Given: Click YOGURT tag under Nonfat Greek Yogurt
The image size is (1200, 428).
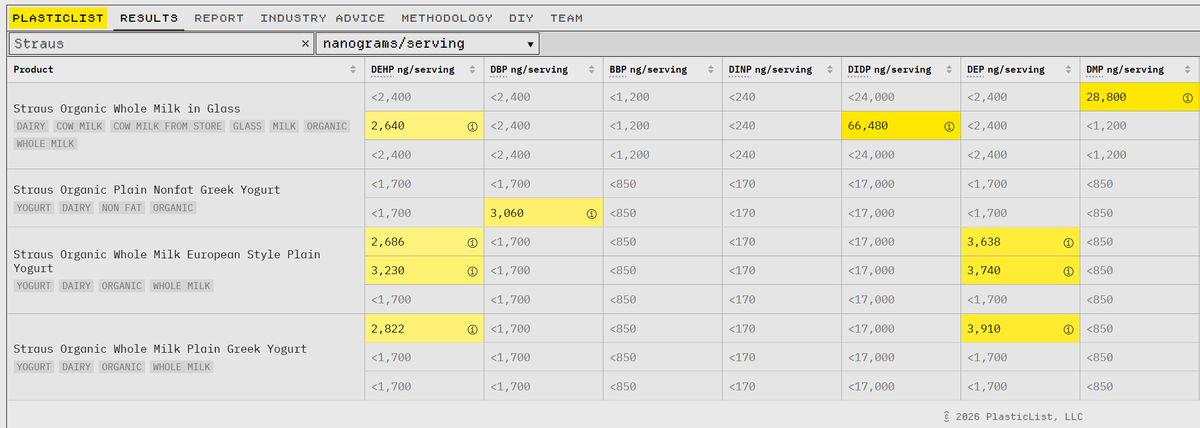Looking at the screenshot, I should (32, 208).
